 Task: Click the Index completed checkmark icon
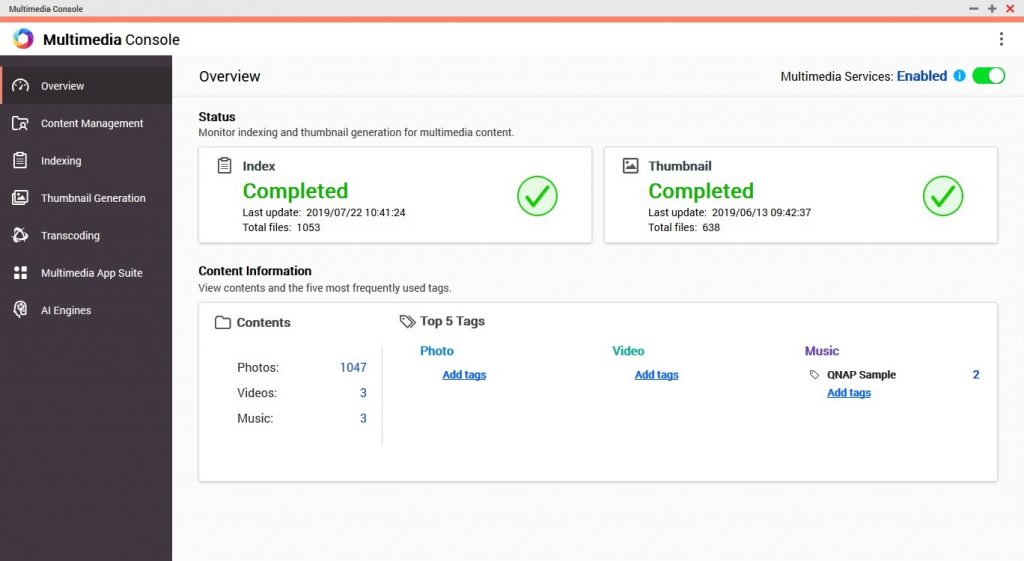click(x=537, y=196)
